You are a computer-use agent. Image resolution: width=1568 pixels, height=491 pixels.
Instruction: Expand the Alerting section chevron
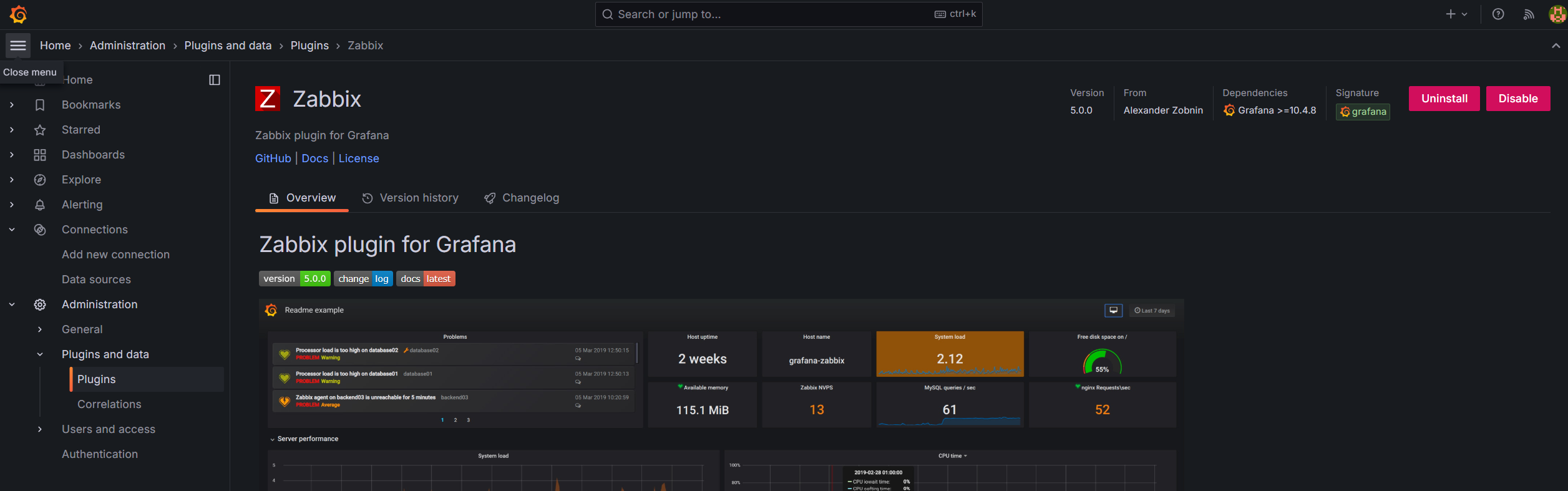coord(12,205)
